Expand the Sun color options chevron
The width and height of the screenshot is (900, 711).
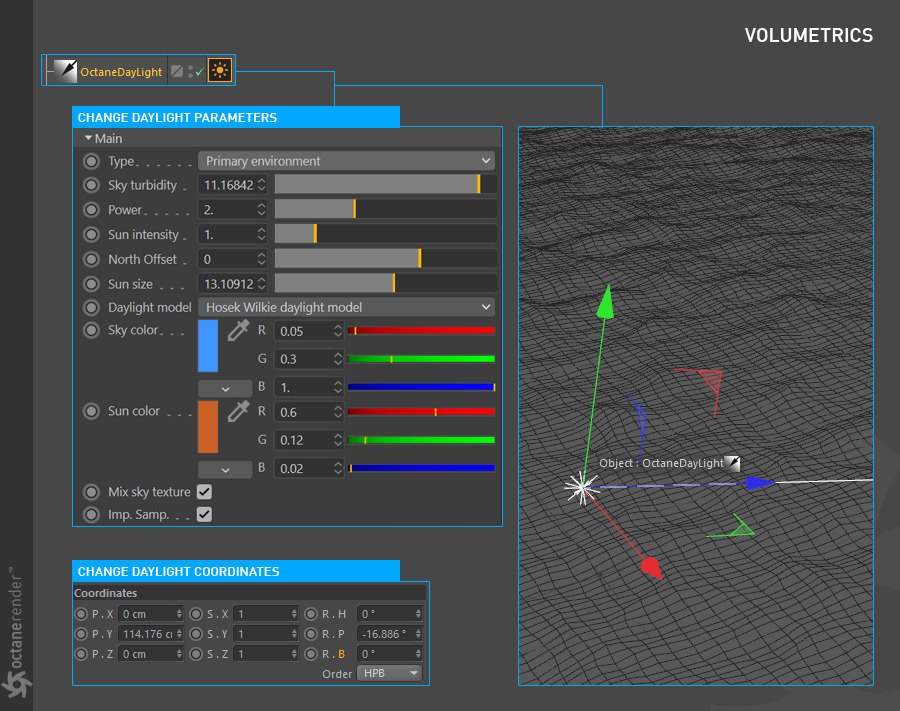point(223,469)
